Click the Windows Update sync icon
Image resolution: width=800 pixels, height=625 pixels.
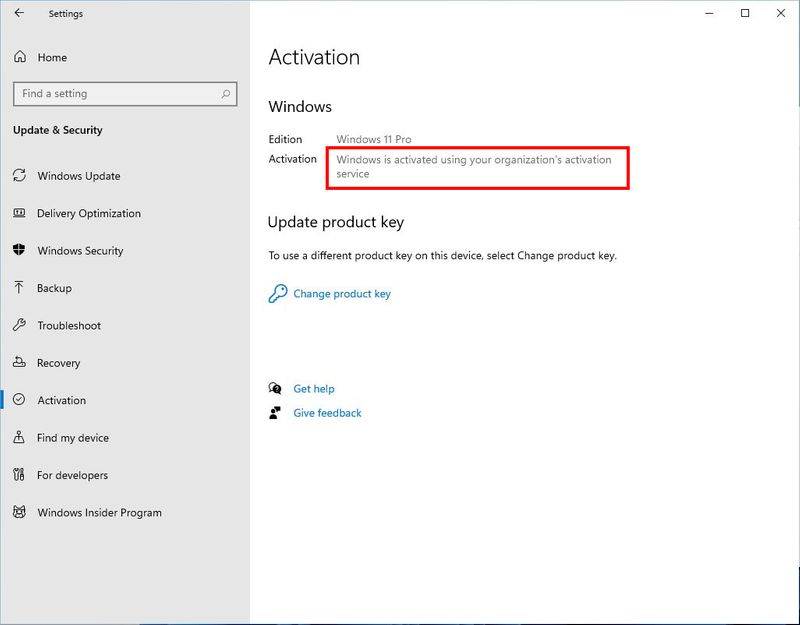(x=19, y=176)
